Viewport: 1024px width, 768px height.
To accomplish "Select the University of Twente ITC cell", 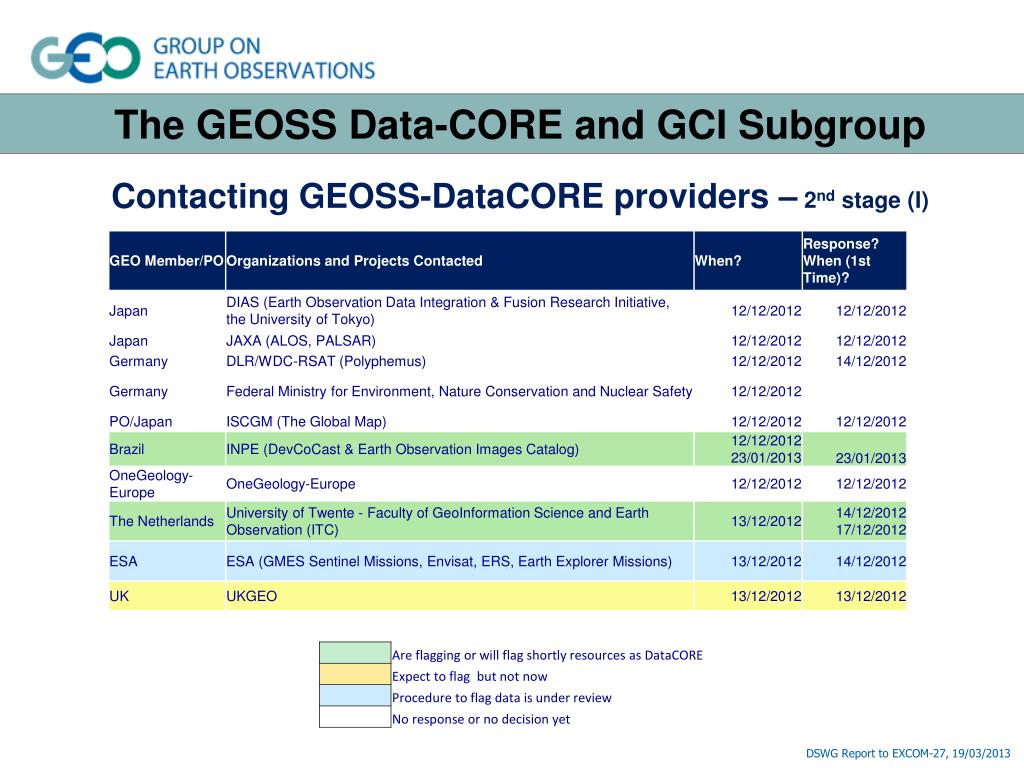I will [459, 521].
